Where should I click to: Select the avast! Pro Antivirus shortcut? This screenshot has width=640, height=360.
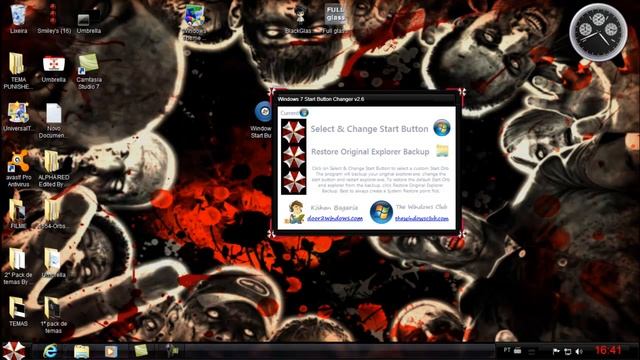click(x=18, y=168)
